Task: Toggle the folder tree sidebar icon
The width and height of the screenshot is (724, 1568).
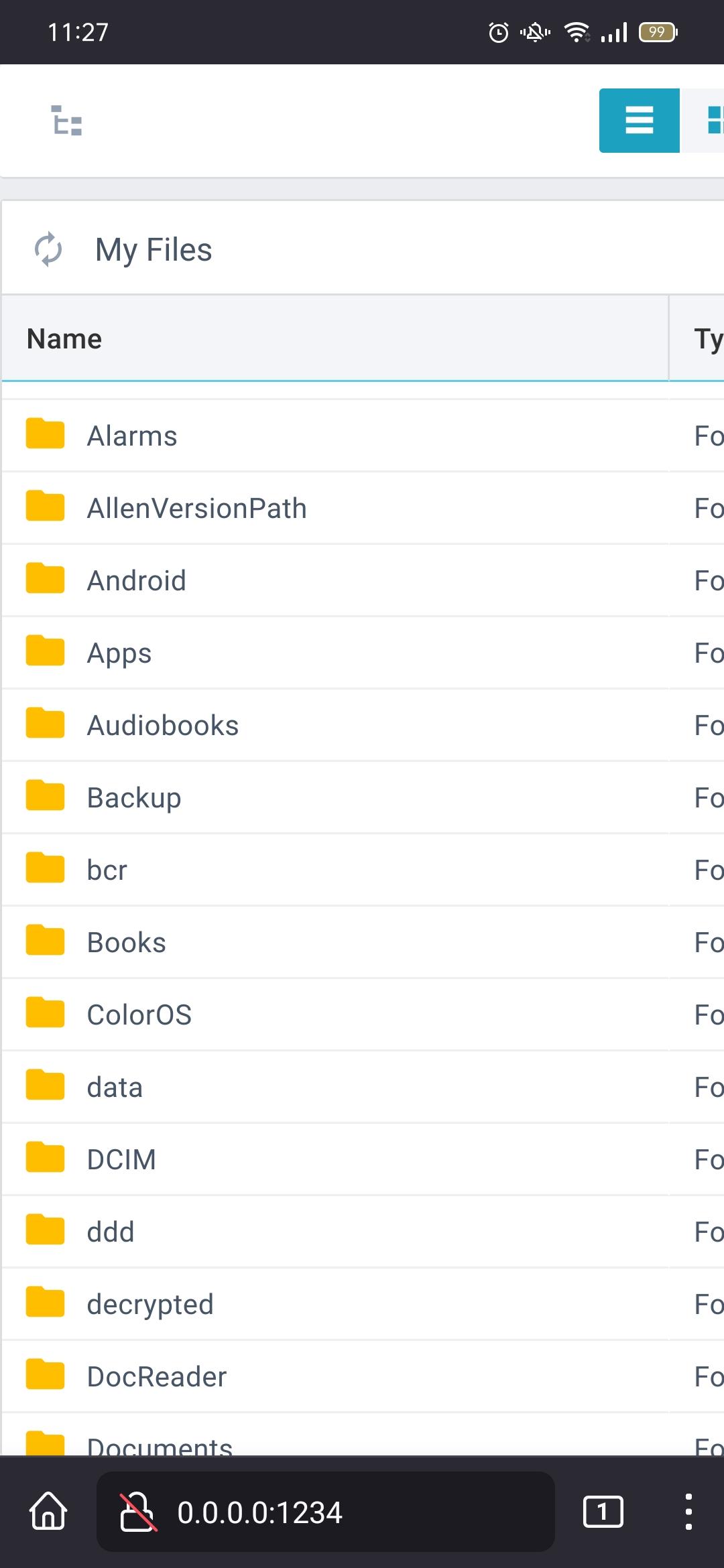Action: pos(67,121)
